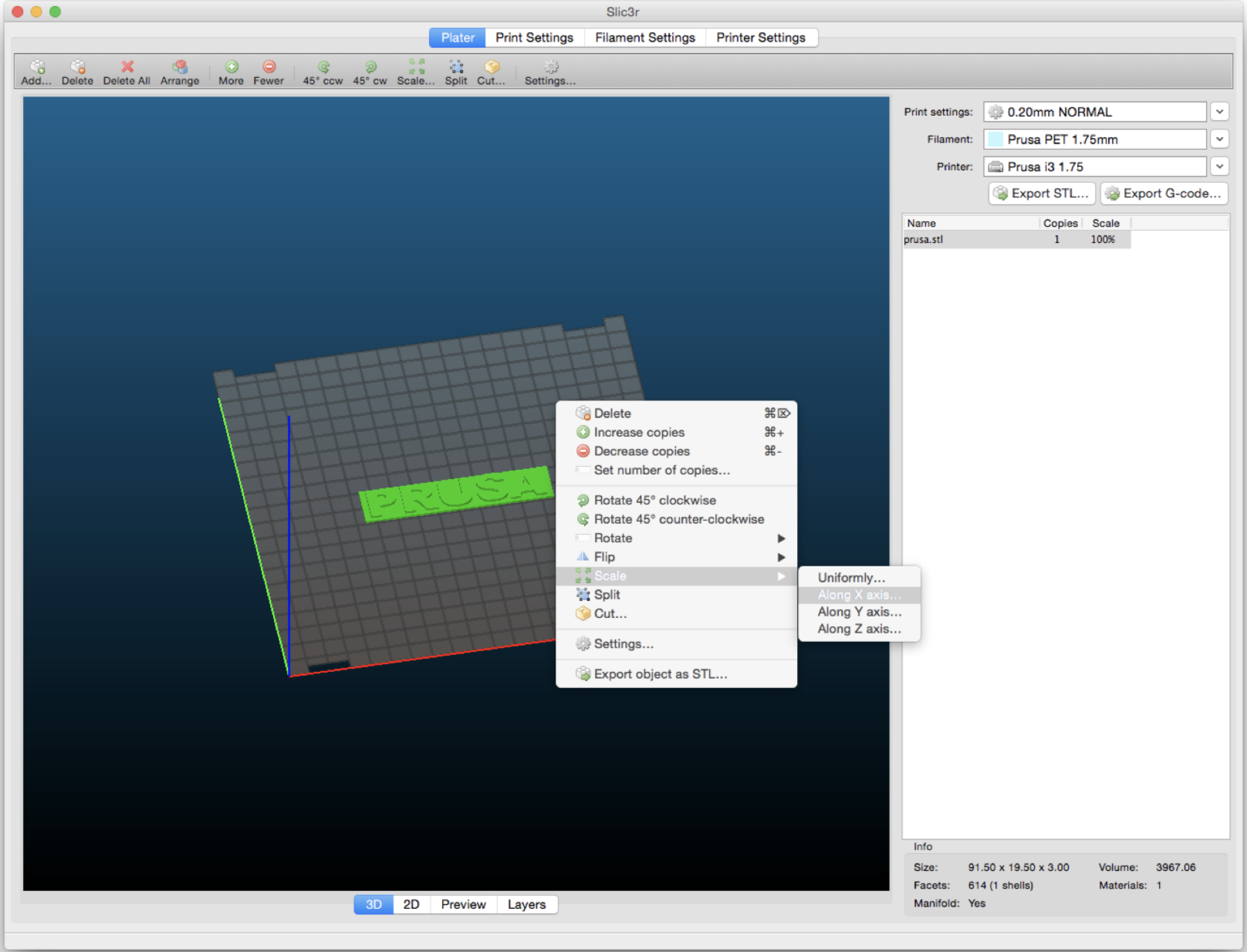Choose Decrease copies in context menu

click(676, 451)
